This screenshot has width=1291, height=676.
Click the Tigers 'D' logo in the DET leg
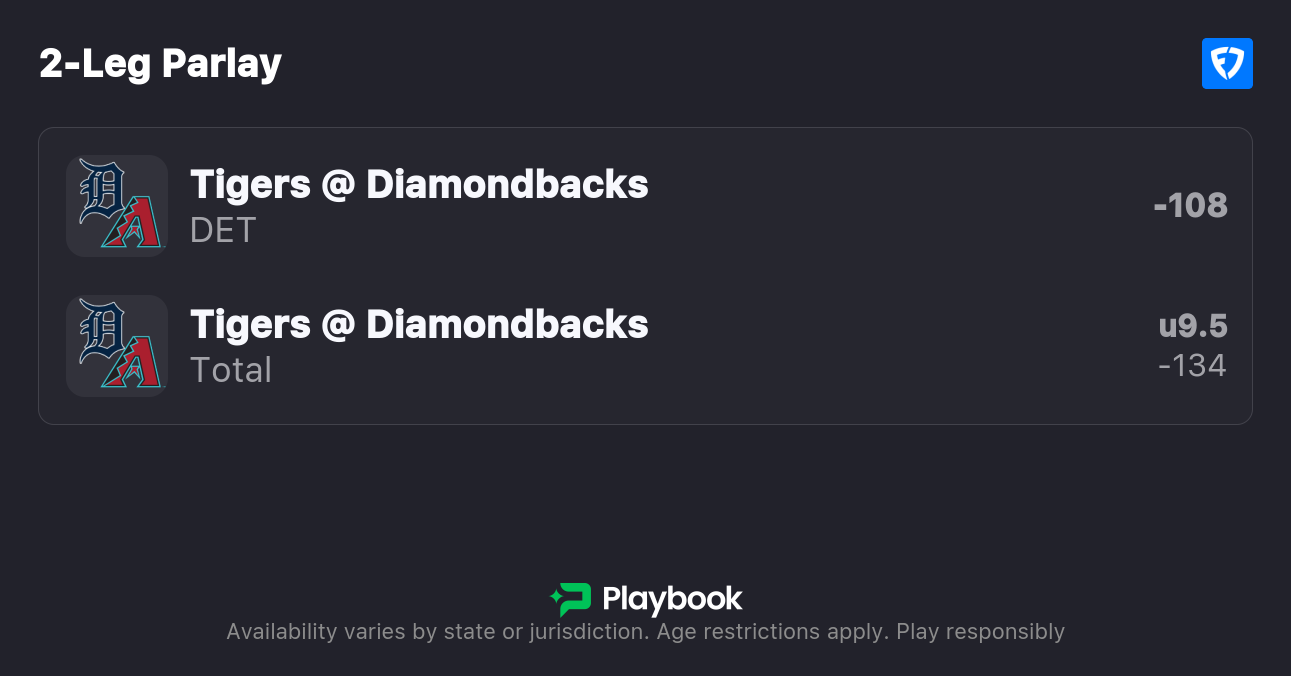click(99, 189)
